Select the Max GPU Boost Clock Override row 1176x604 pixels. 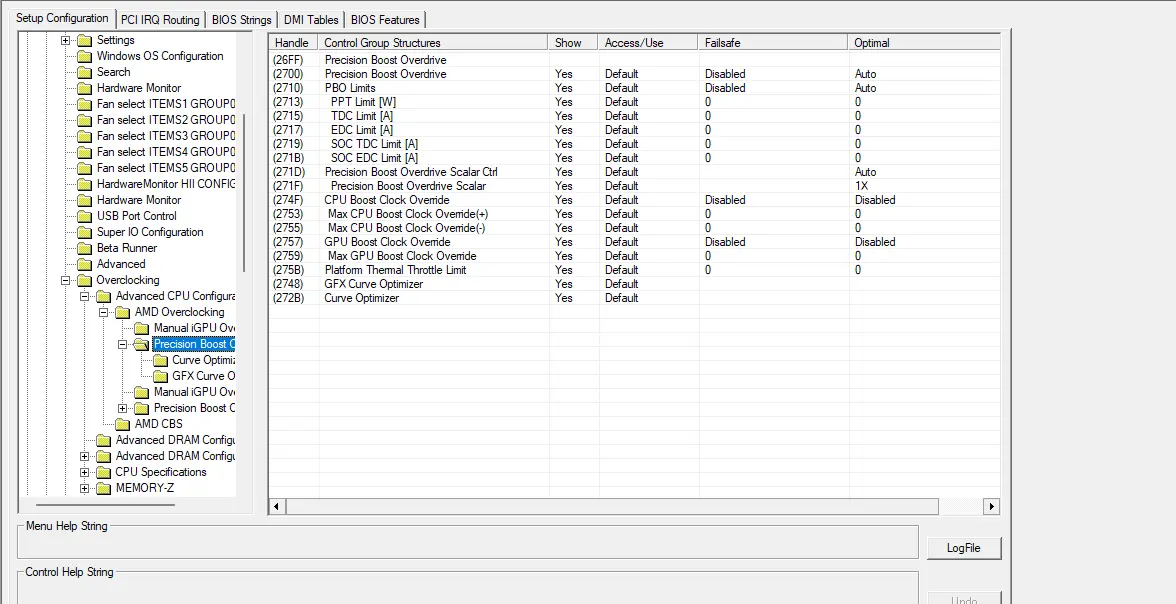(634, 256)
